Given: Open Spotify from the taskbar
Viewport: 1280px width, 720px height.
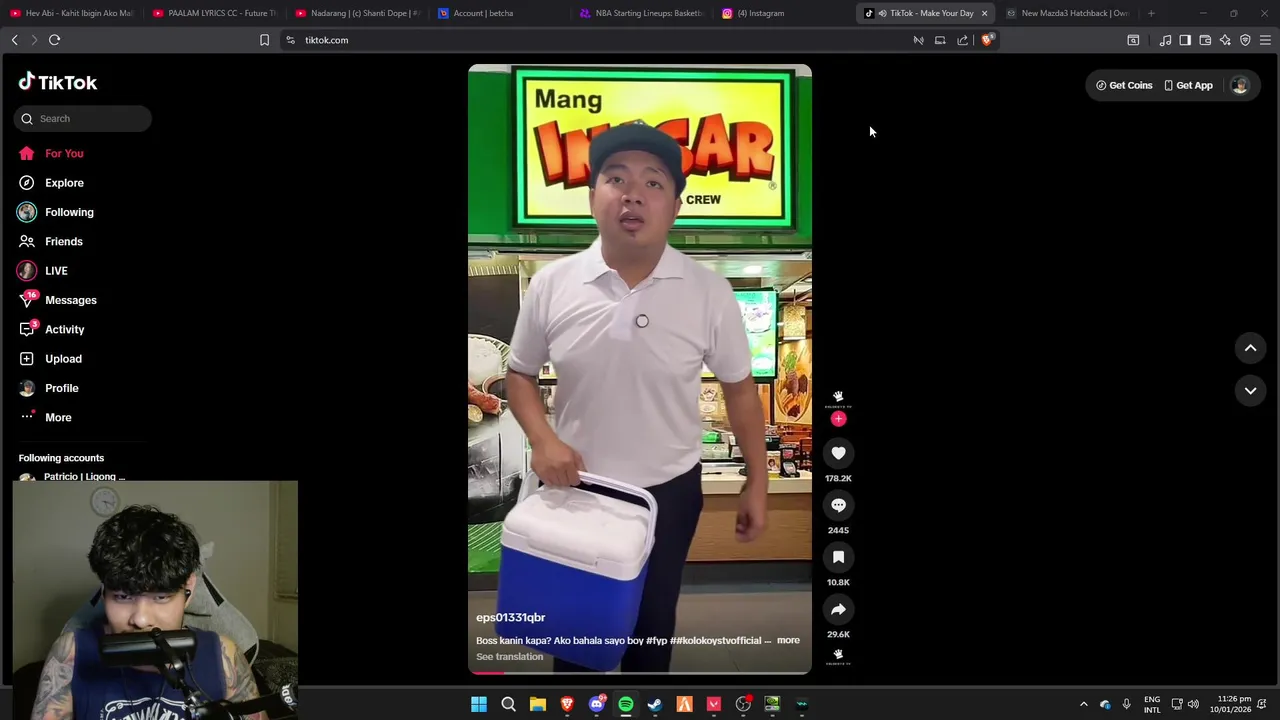Looking at the screenshot, I should [626, 704].
